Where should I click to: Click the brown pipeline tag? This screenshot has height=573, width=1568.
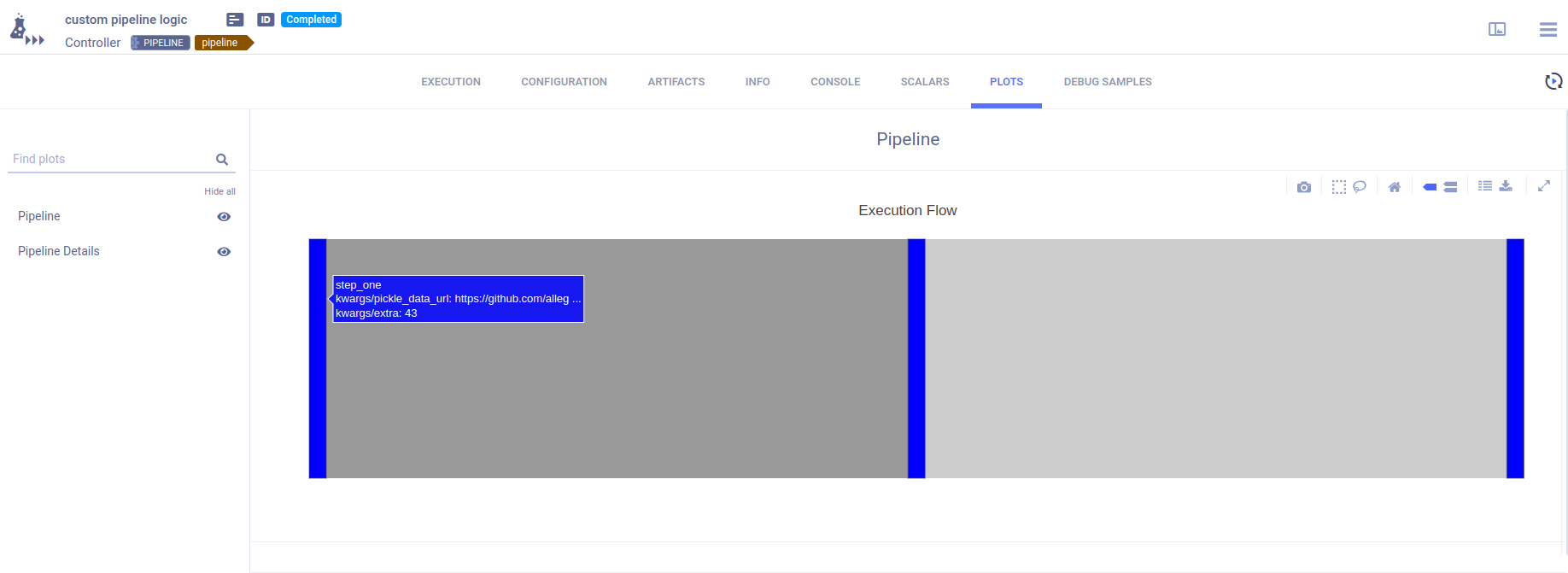(x=224, y=43)
